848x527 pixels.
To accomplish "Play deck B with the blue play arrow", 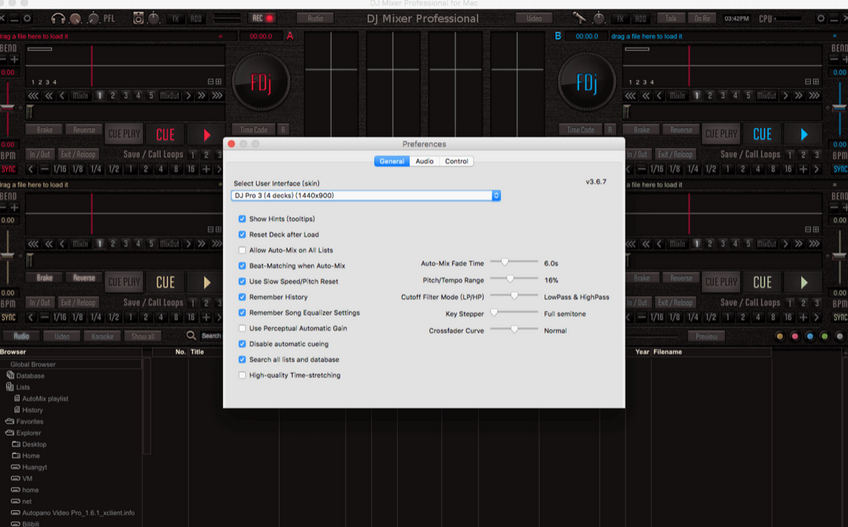I will [x=804, y=134].
